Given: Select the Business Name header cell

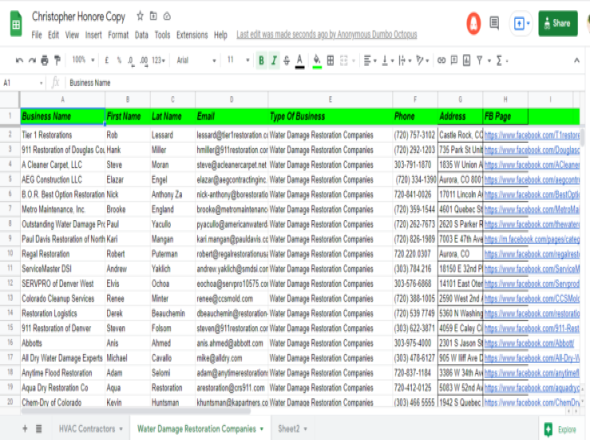Looking at the screenshot, I should pyautogui.click(x=62, y=116).
